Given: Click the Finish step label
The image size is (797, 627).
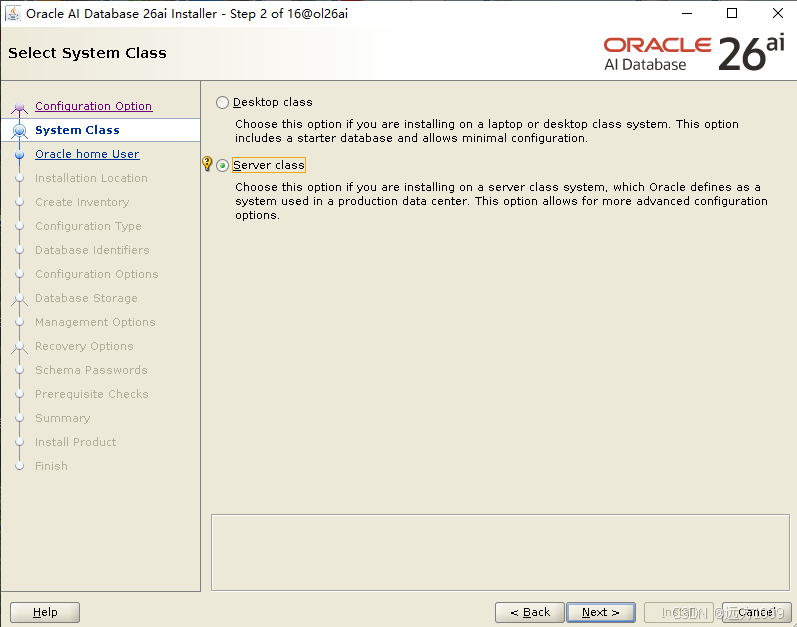Looking at the screenshot, I should (51, 466).
